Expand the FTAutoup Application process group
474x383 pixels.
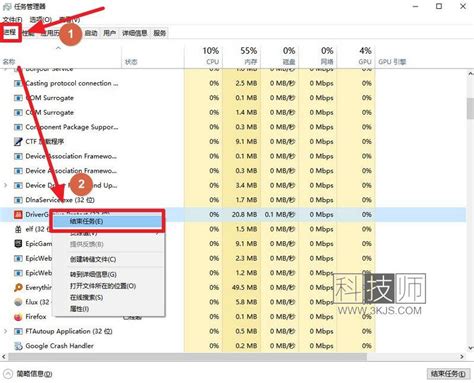tap(5, 331)
